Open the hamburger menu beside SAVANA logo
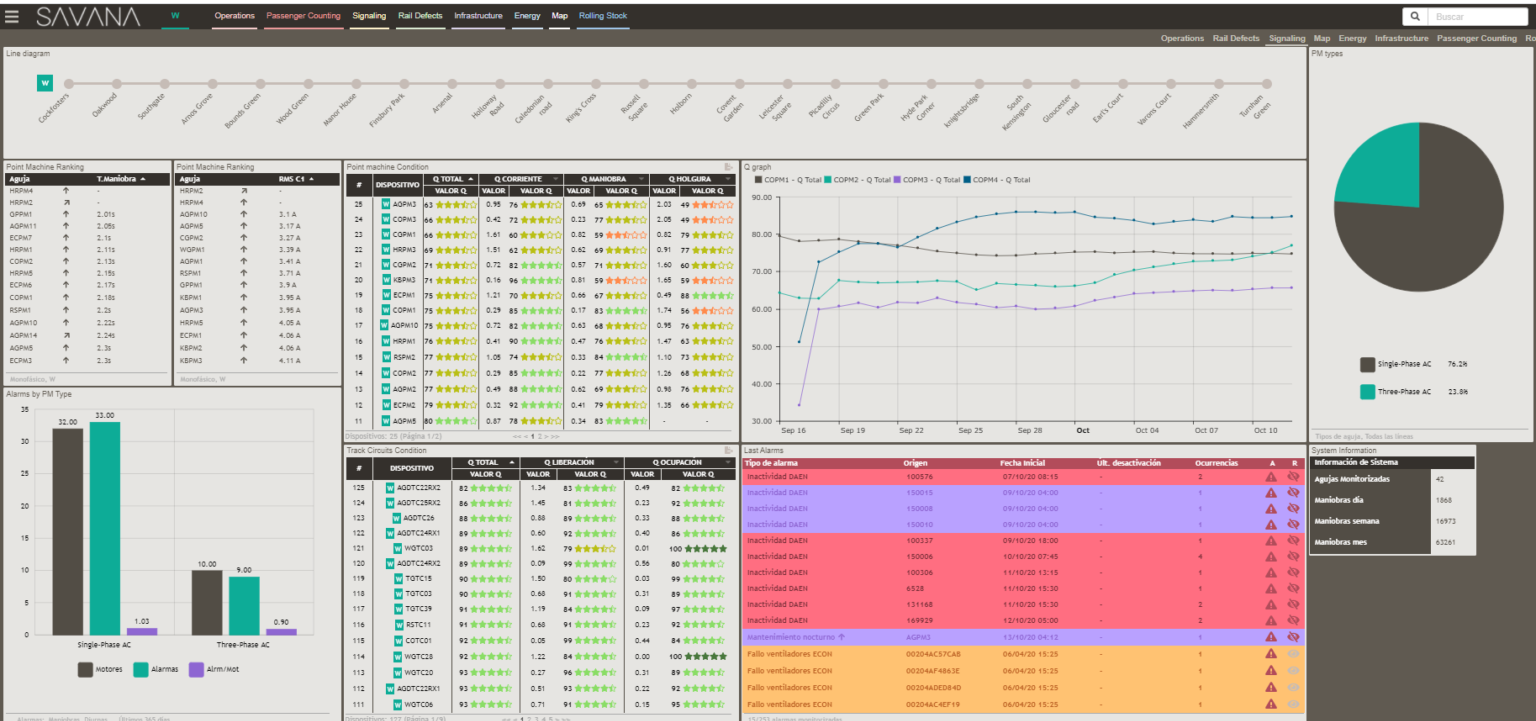1536x721 pixels. (x=12, y=16)
